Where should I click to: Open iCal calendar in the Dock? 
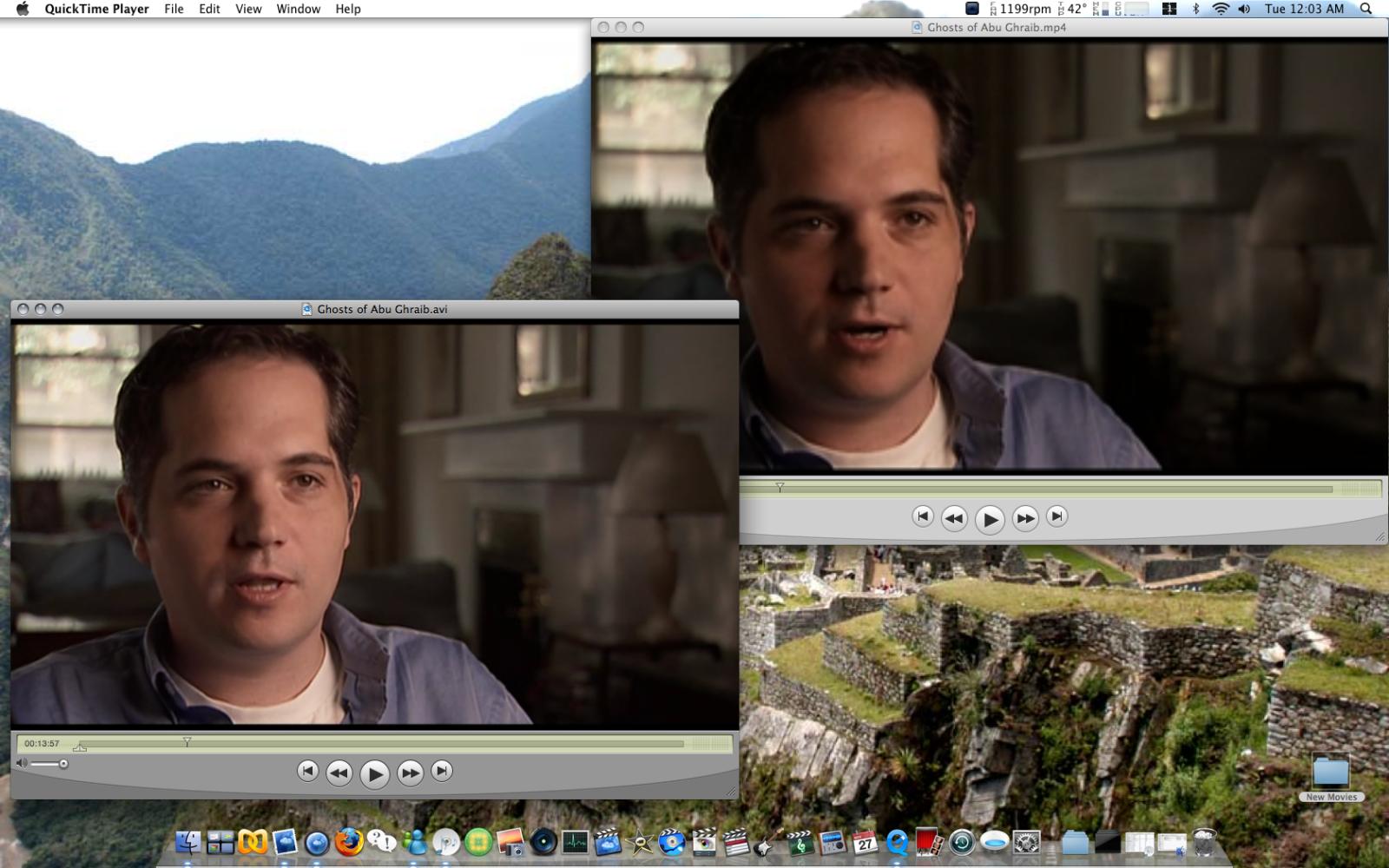(865, 841)
